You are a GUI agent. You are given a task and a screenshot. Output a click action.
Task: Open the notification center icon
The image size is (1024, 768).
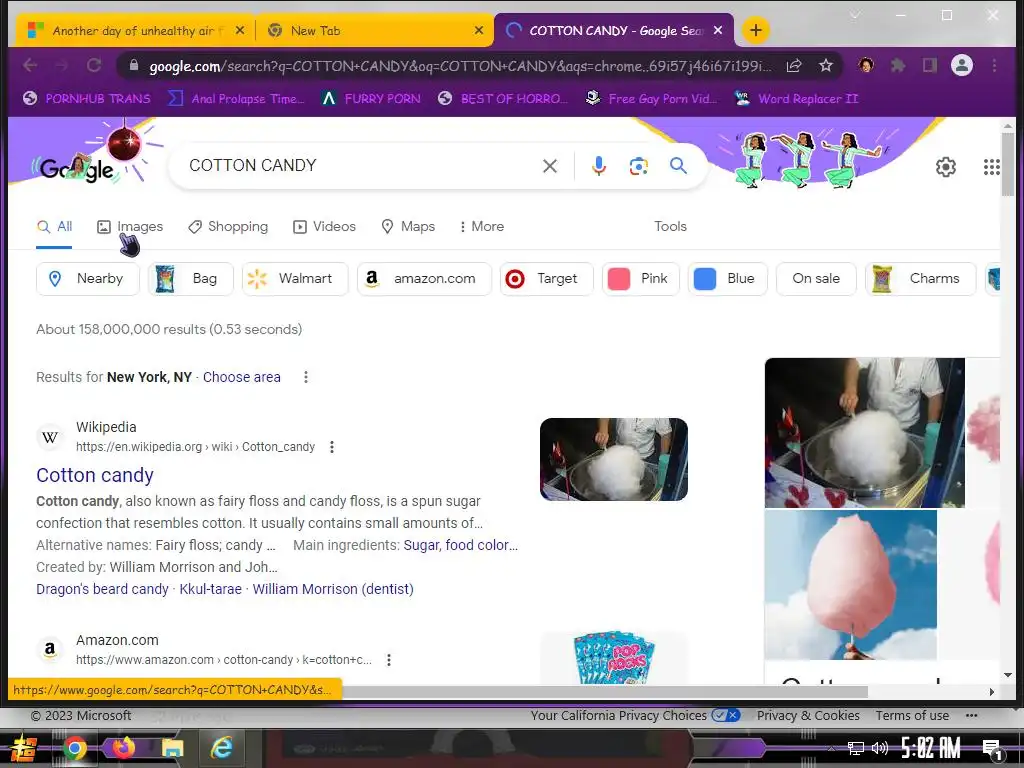992,750
